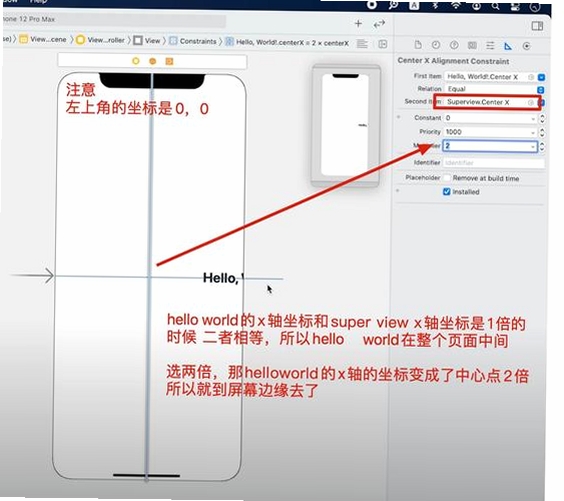Open the Connections inspector tab

[527, 46]
